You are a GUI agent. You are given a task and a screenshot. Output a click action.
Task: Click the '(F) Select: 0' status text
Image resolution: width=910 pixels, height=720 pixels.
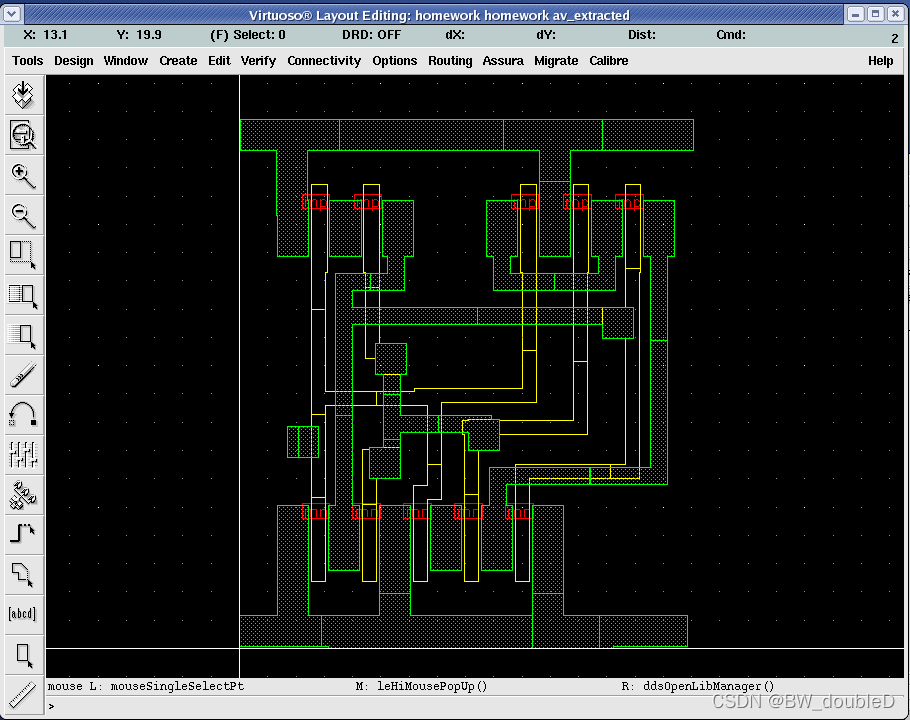(248, 35)
